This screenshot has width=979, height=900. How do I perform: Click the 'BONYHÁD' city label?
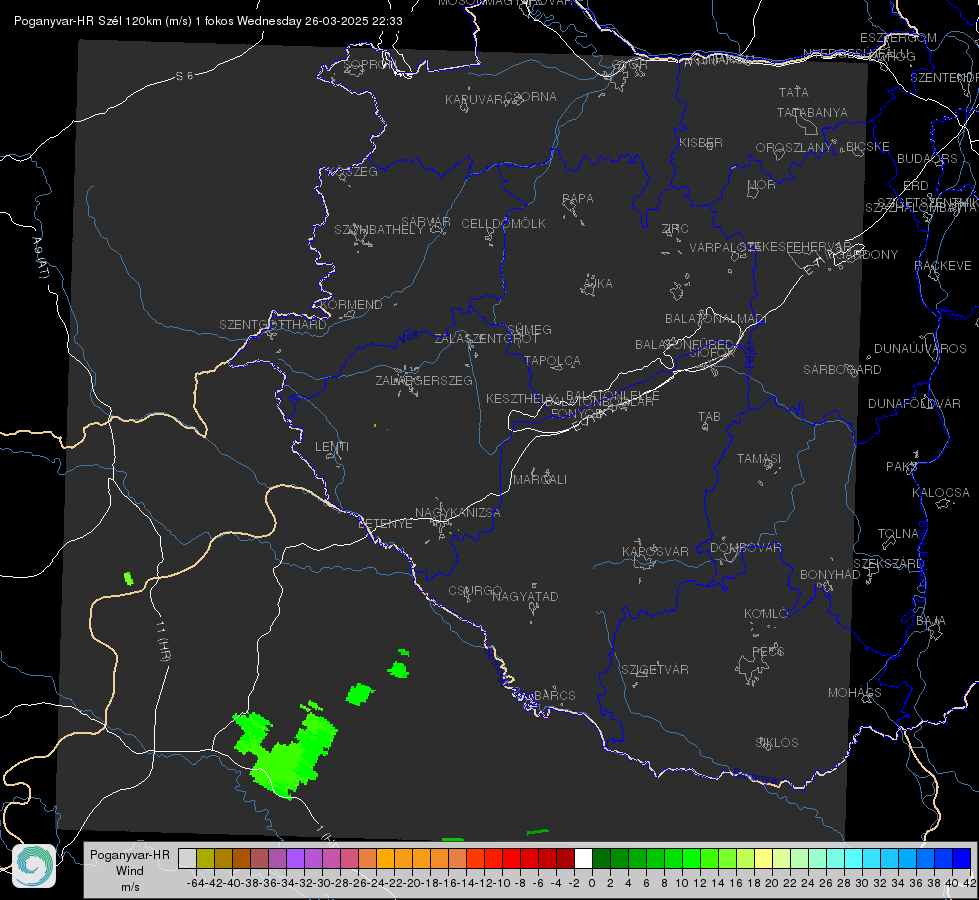[x=830, y=575]
